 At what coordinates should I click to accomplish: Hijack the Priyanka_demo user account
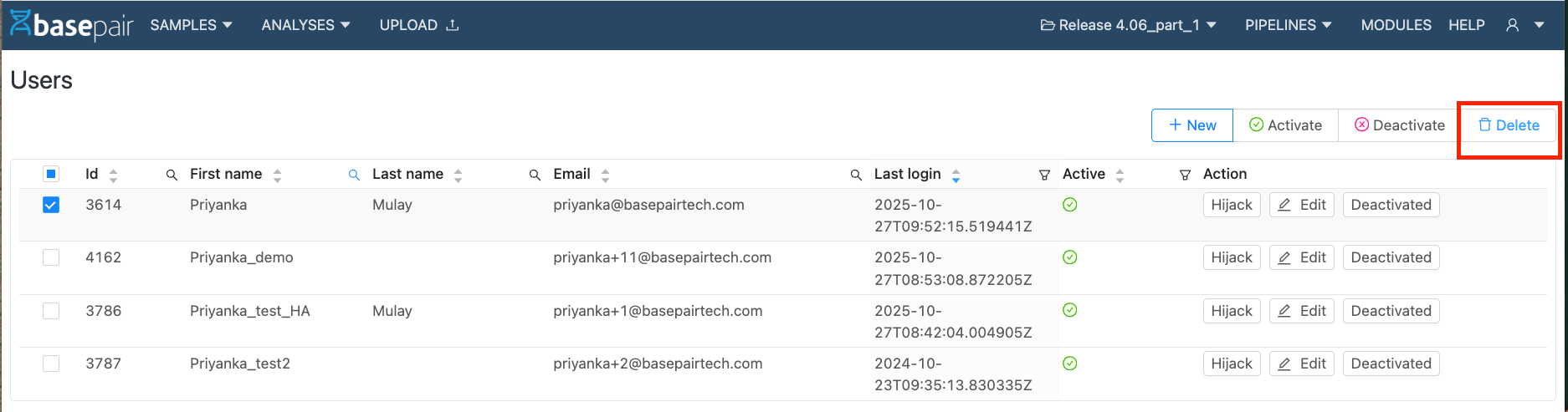1231,257
